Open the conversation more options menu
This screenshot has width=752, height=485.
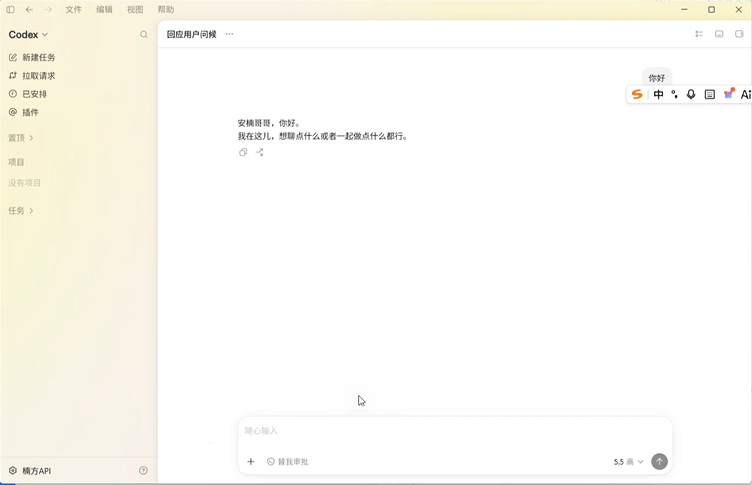tap(229, 34)
